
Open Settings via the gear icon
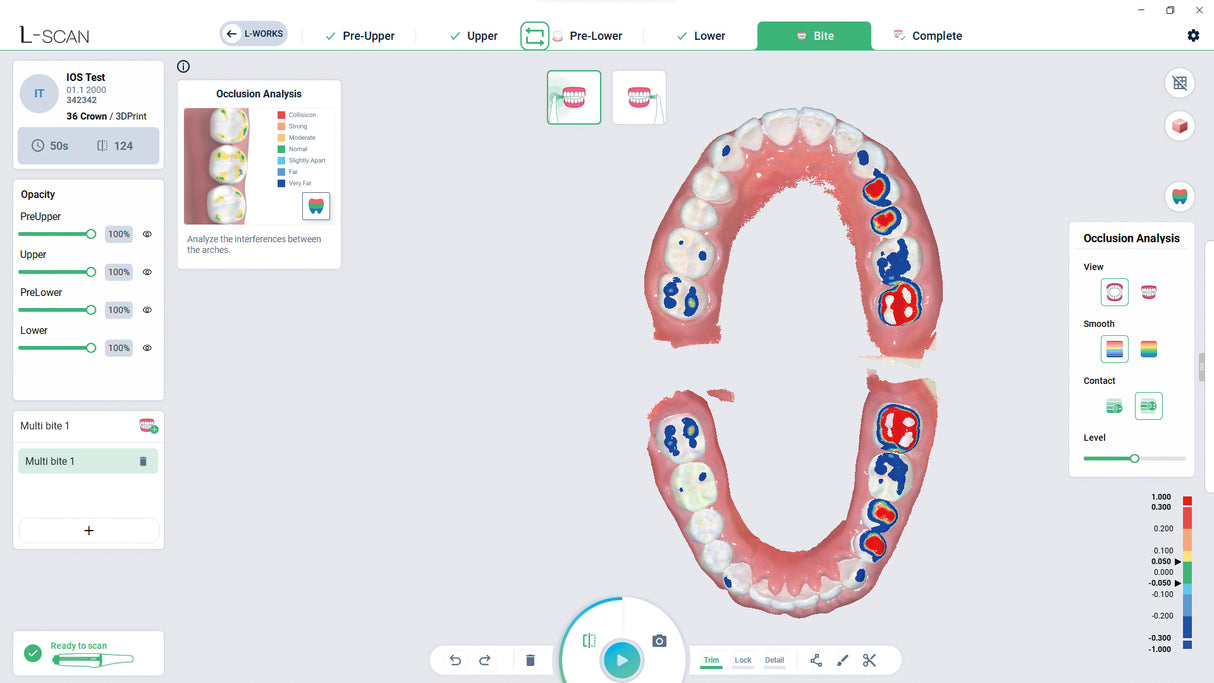(x=1193, y=35)
